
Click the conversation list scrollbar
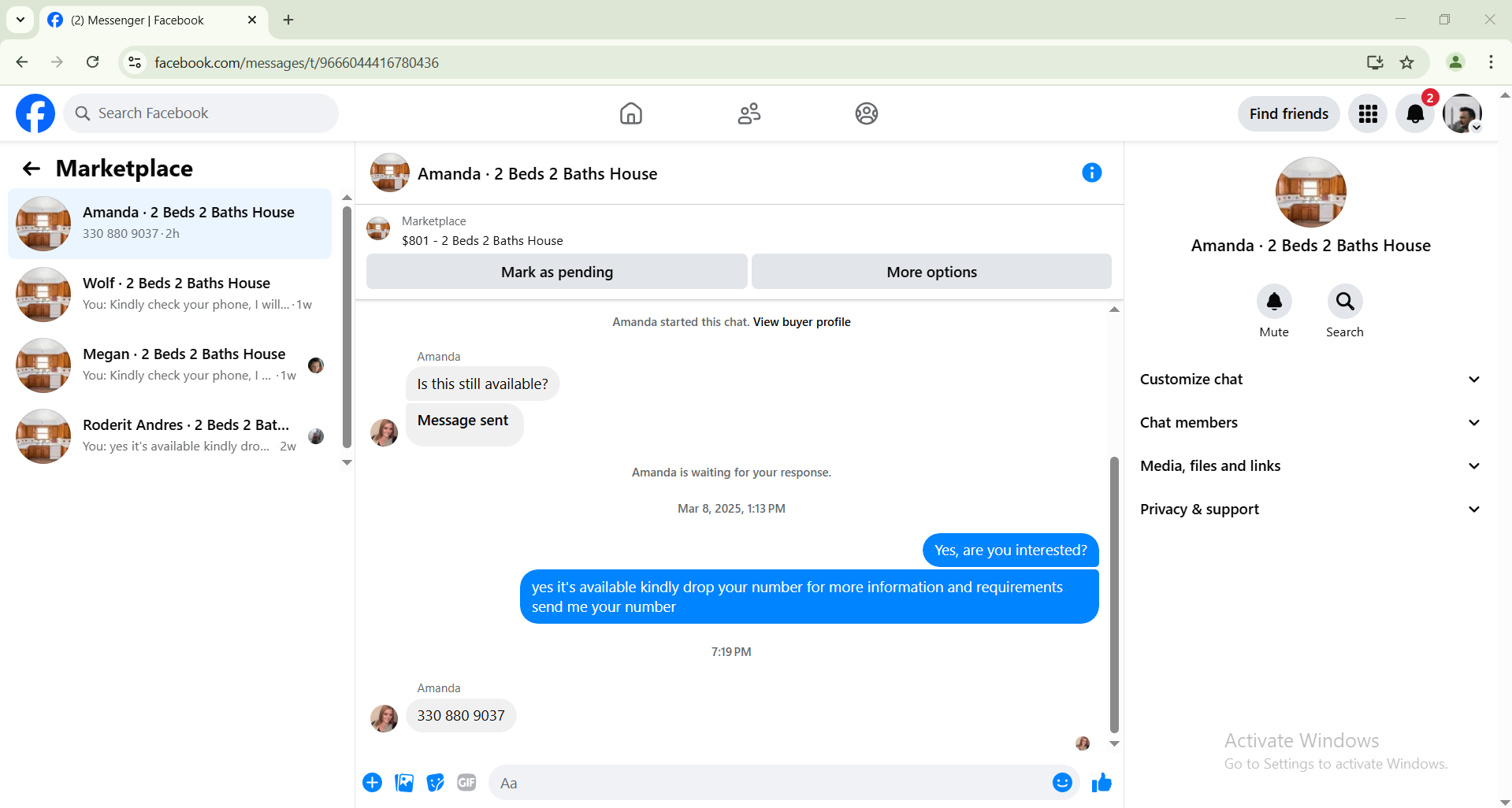(347, 327)
